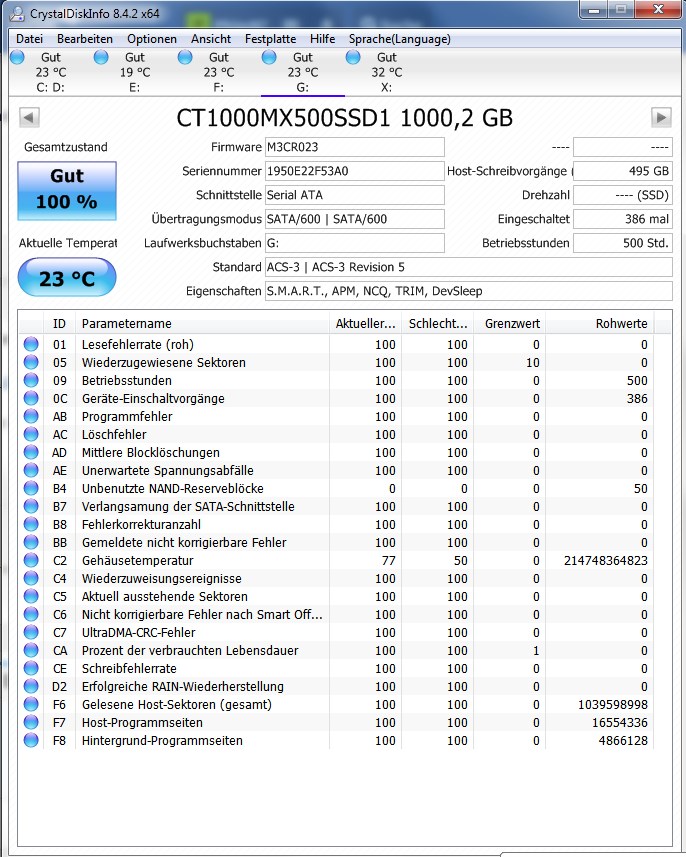Sort by the Rohwerte column header

click(x=600, y=324)
